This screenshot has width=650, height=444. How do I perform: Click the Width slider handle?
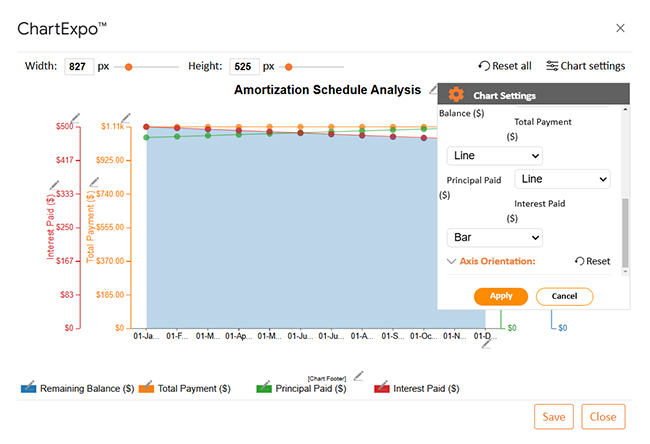pyautogui.click(x=128, y=67)
